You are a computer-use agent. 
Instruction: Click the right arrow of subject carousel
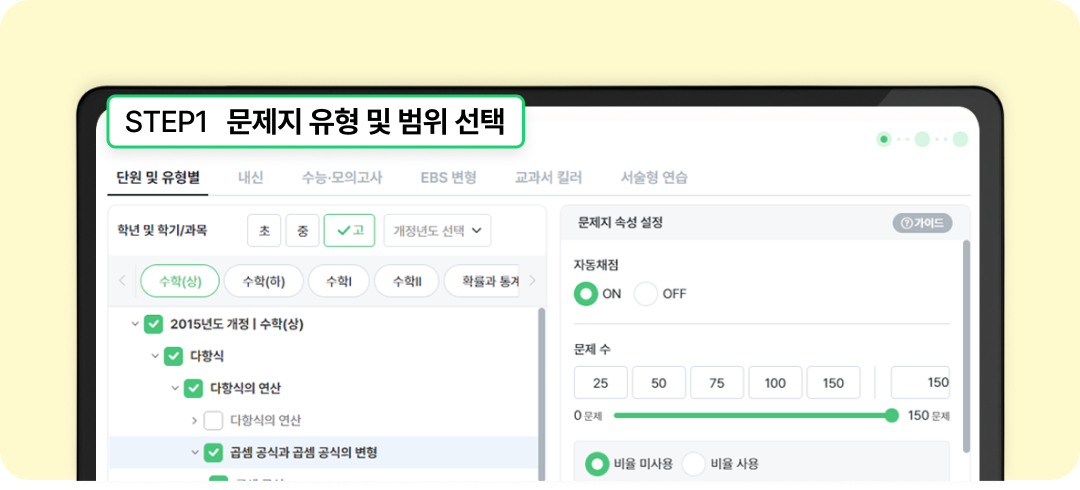pyautogui.click(x=532, y=281)
